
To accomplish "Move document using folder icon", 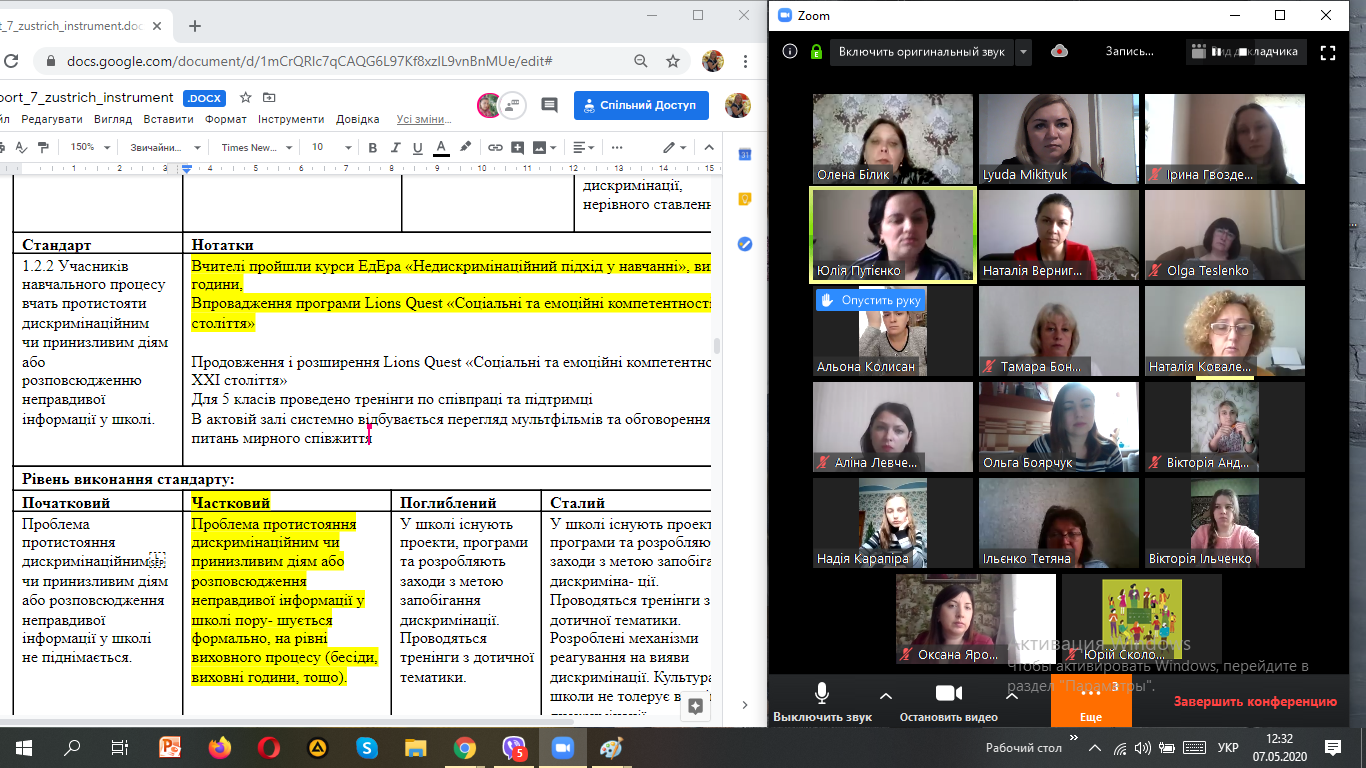I will coord(270,98).
